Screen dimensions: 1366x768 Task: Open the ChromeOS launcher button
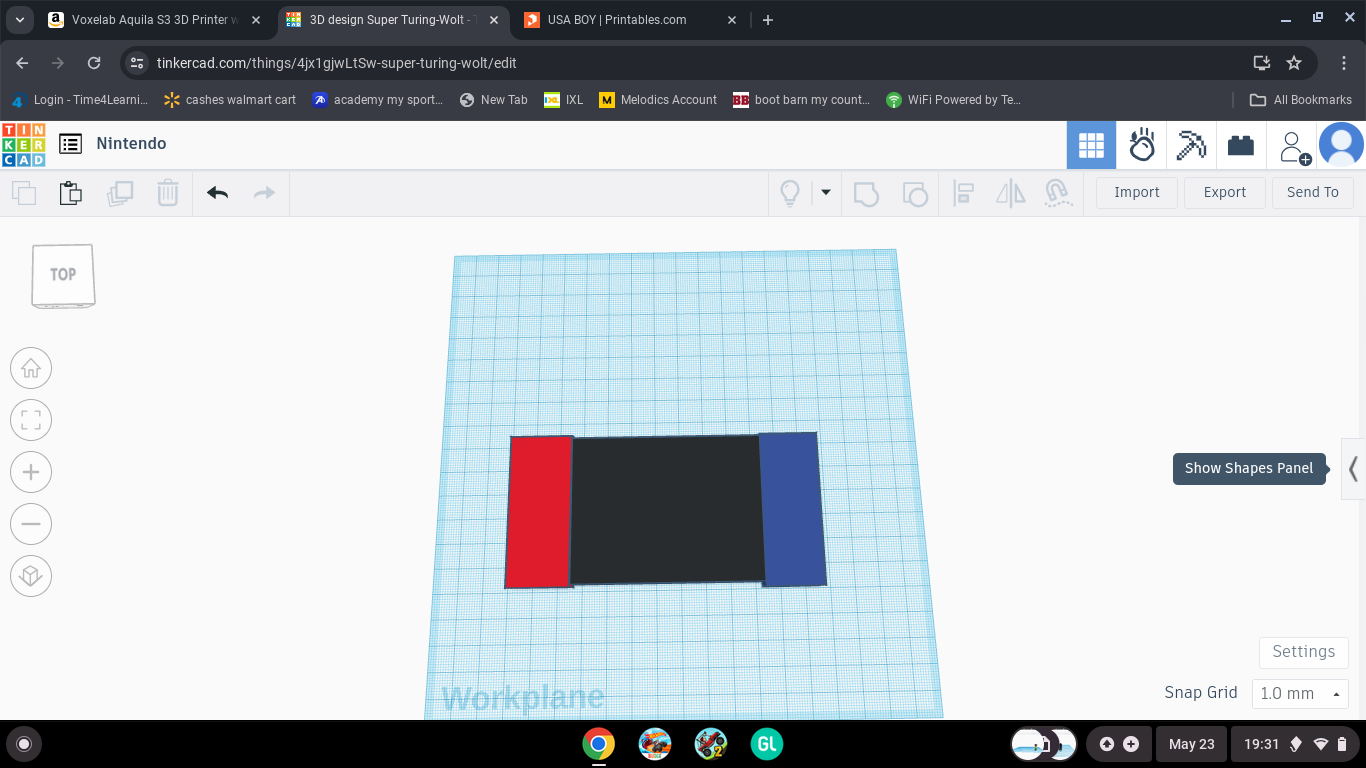tap(24, 744)
